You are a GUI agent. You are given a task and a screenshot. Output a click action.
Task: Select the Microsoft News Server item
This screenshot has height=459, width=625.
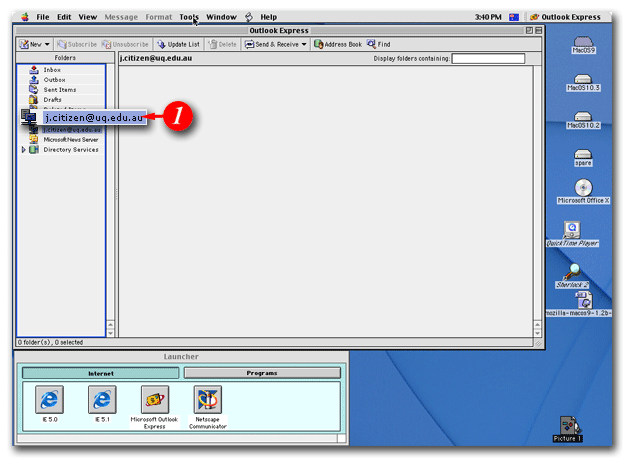point(70,139)
